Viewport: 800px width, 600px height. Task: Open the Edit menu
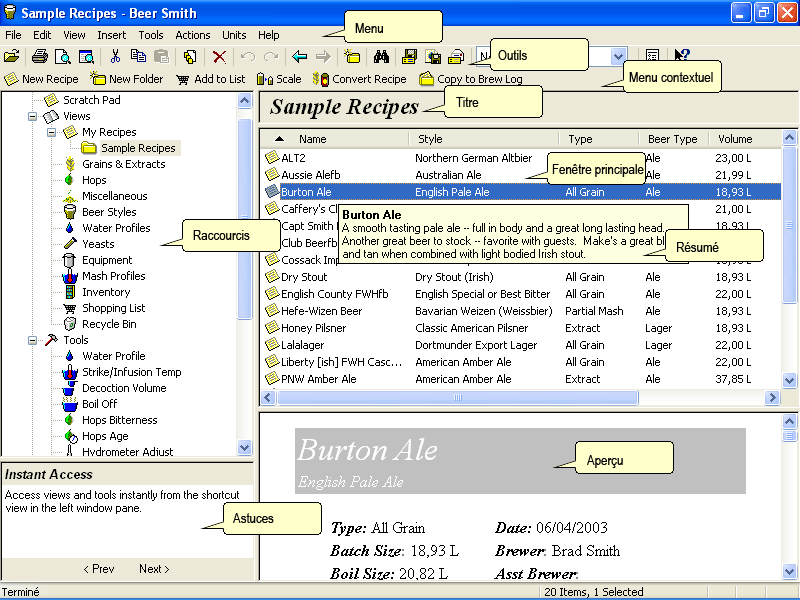coord(42,35)
